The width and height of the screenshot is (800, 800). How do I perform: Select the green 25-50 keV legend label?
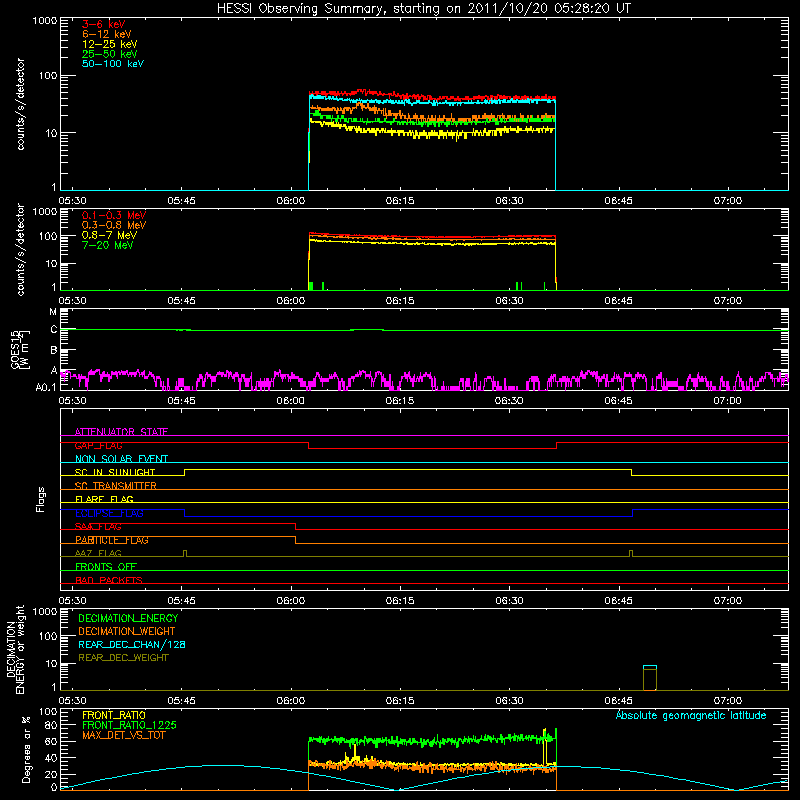pyautogui.click(x=110, y=54)
